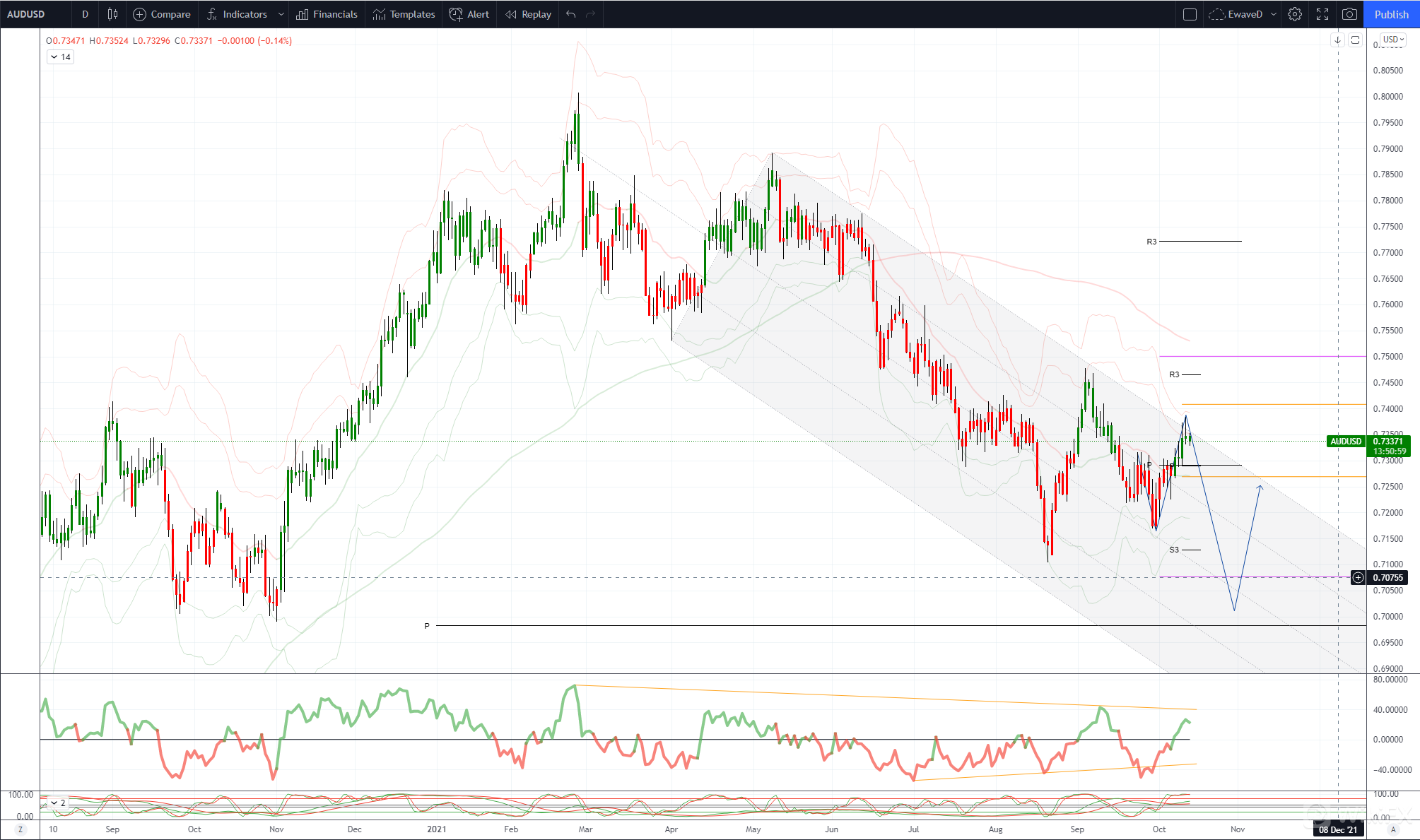Start Bar Replay mode
1420x840 pixels.
(x=529, y=14)
